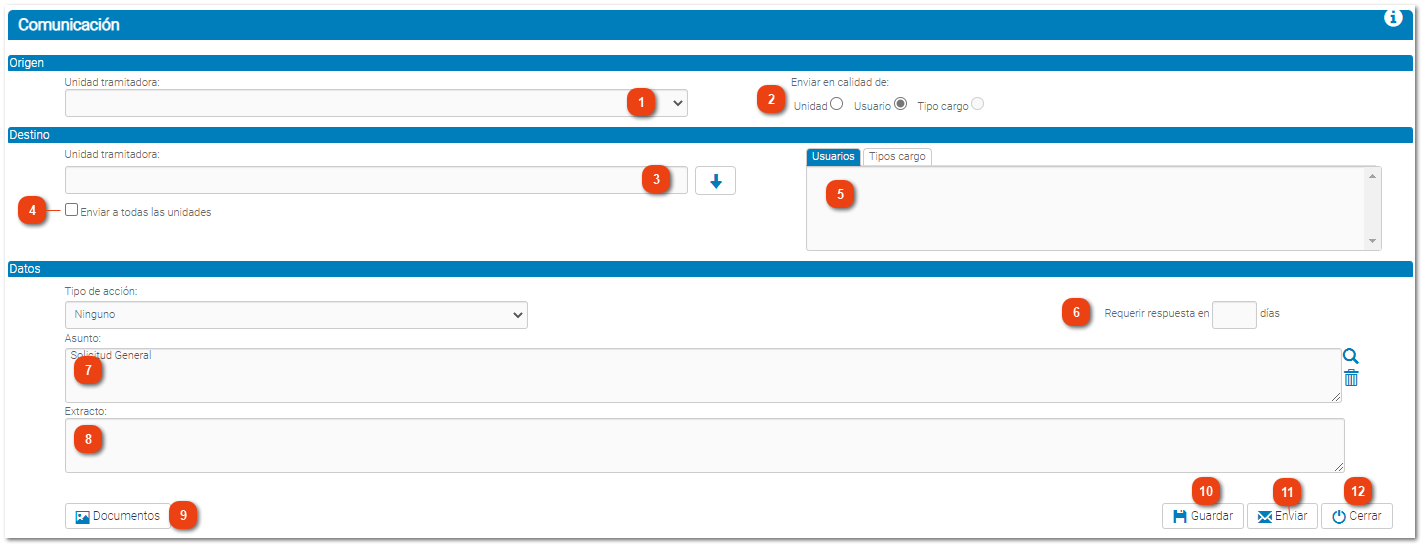
Task: Click the Requerir respuesta days field
Action: click(x=1234, y=315)
